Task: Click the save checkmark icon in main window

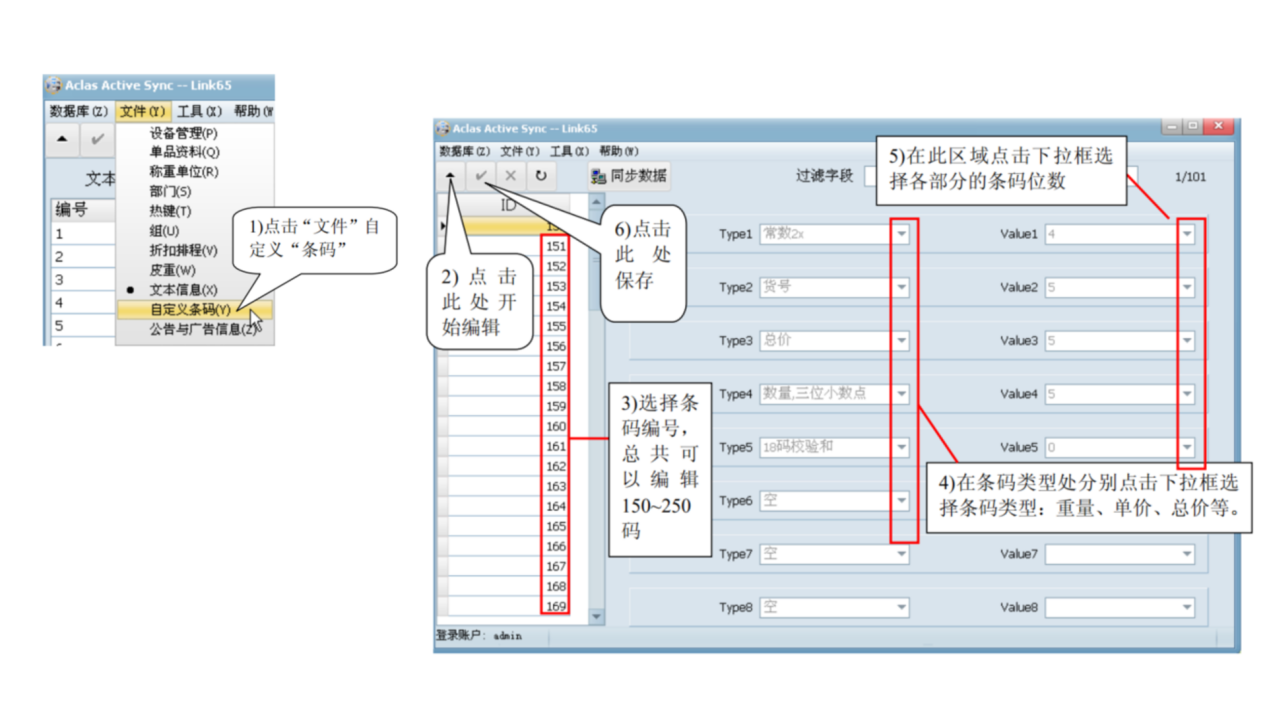Action: click(x=481, y=175)
